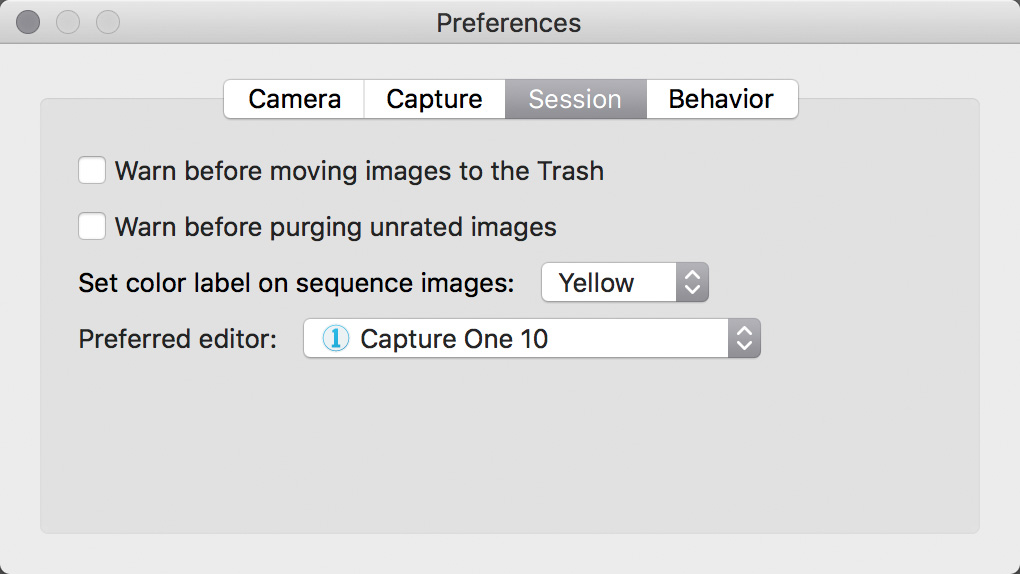Click the empty area below Preferred editor
The image size is (1020, 574).
(510, 446)
